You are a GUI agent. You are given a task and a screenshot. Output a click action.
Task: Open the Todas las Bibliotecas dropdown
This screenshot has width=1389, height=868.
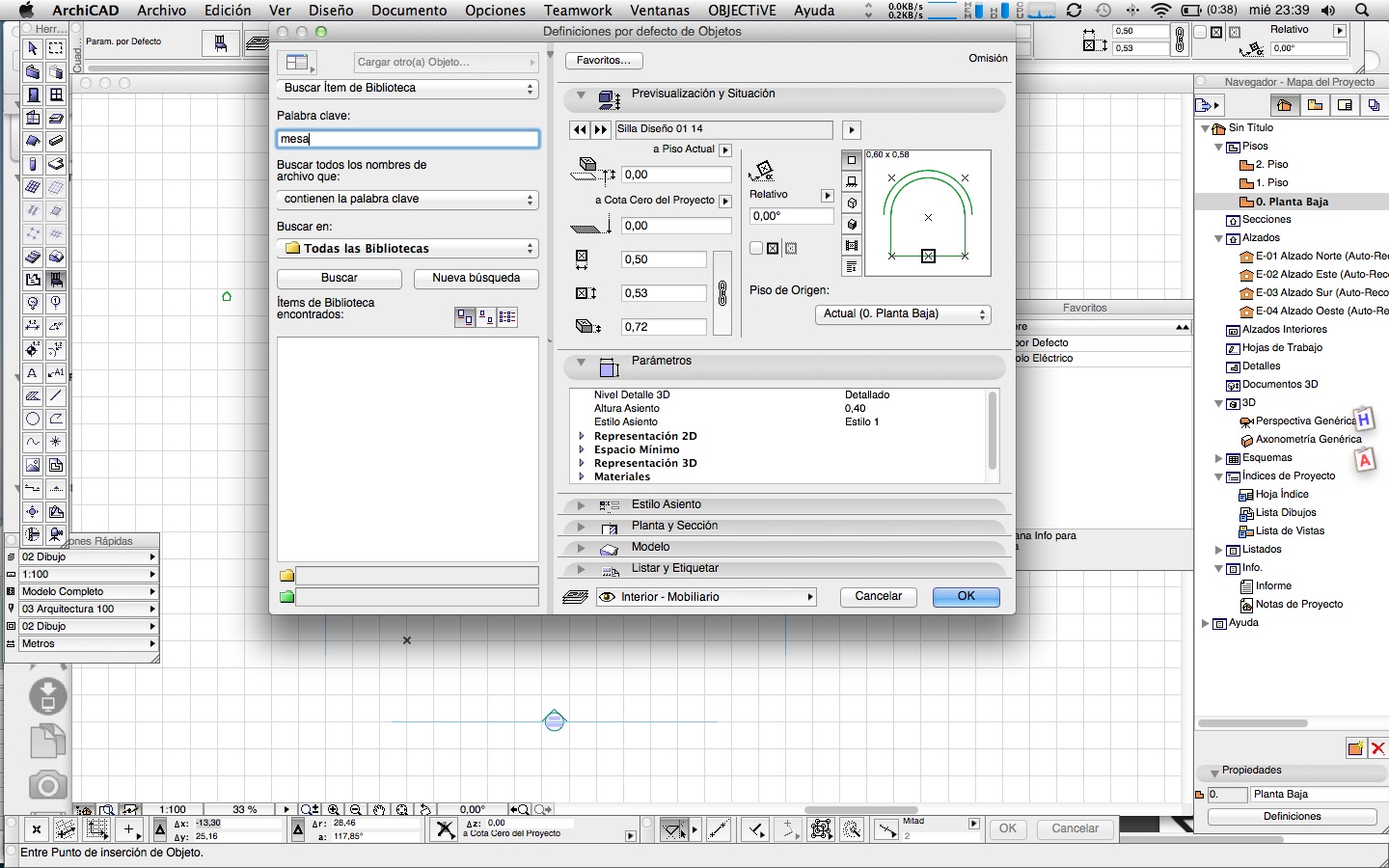pyautogui.click(x=407, y=249)
